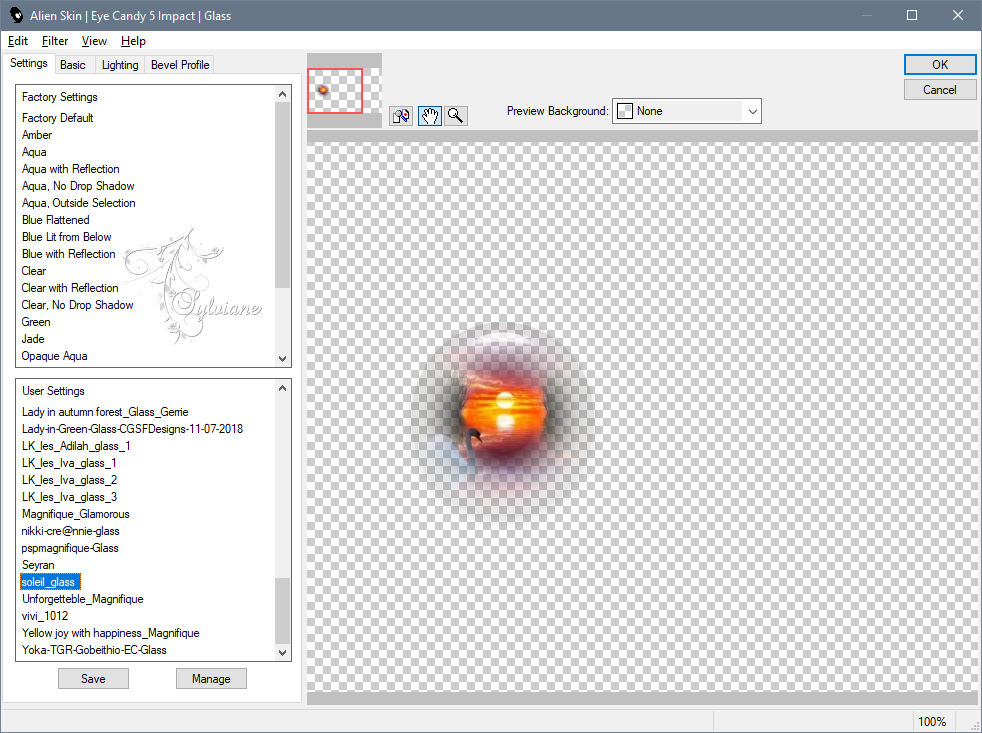Open the Filter menu

54,41
